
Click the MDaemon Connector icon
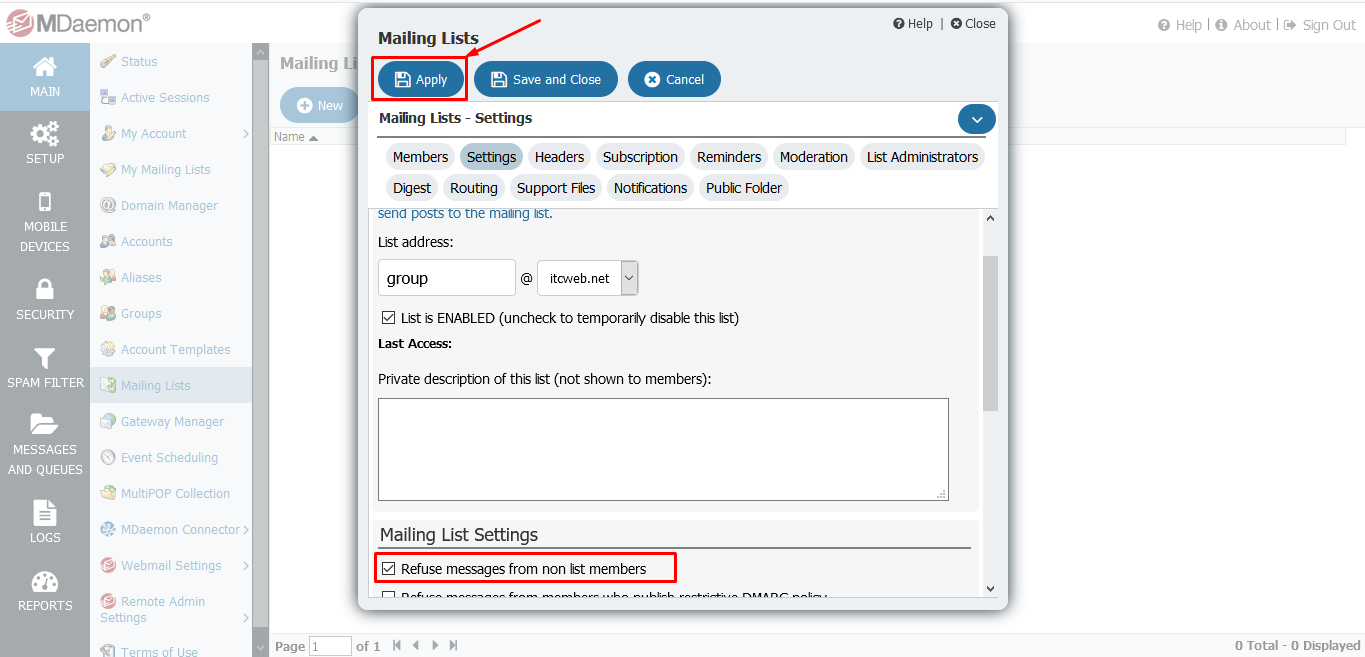108,529
